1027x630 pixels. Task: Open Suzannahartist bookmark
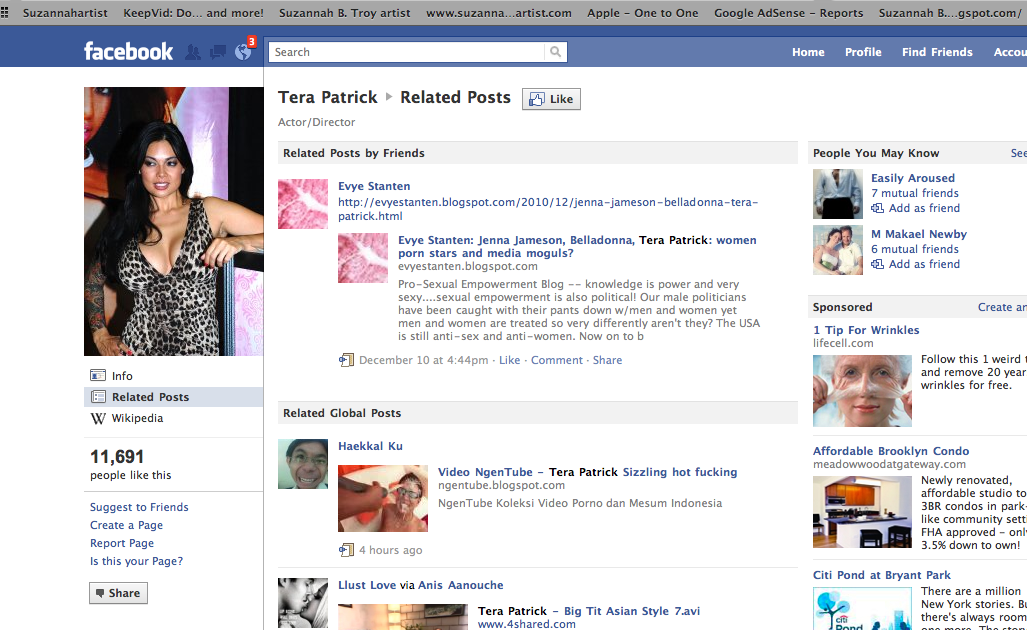click(x=65, y=12)
